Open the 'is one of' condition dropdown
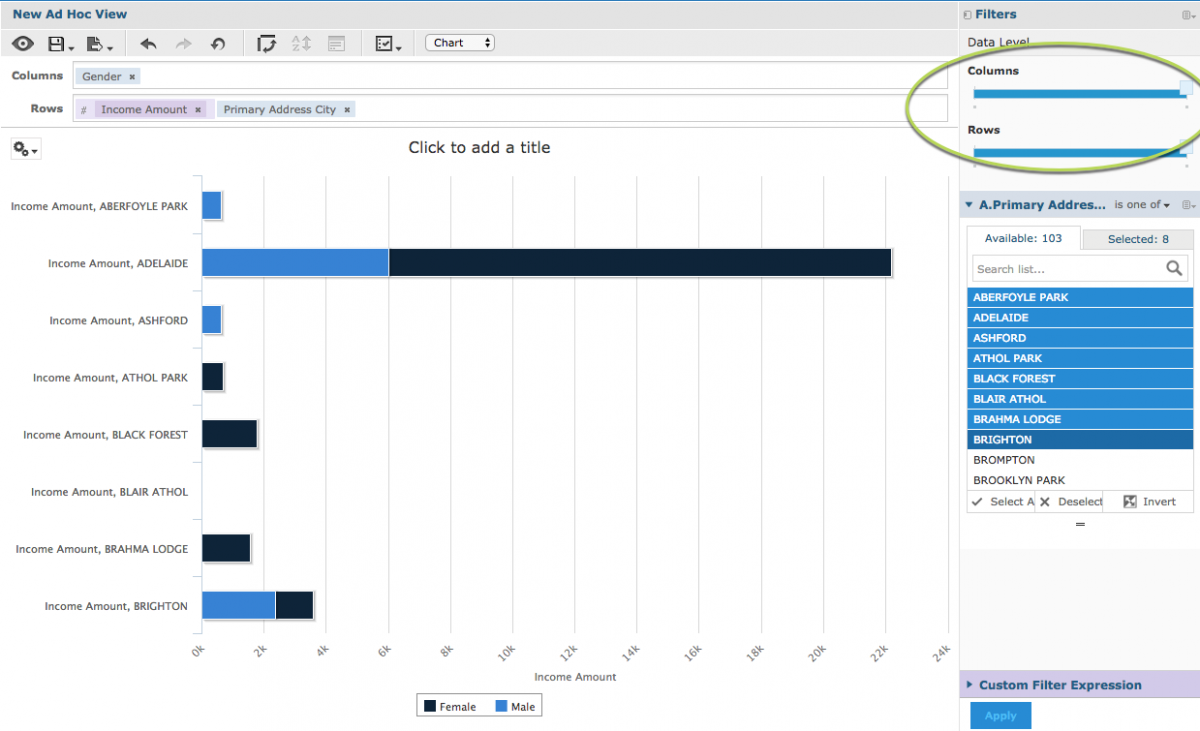This screenshot has width=1200, height=731. pyautogui.click(x=1138, y=204)
